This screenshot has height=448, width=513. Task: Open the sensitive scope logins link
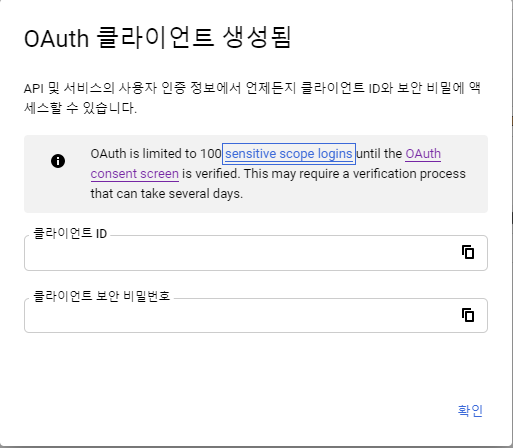tap(289, 154)
